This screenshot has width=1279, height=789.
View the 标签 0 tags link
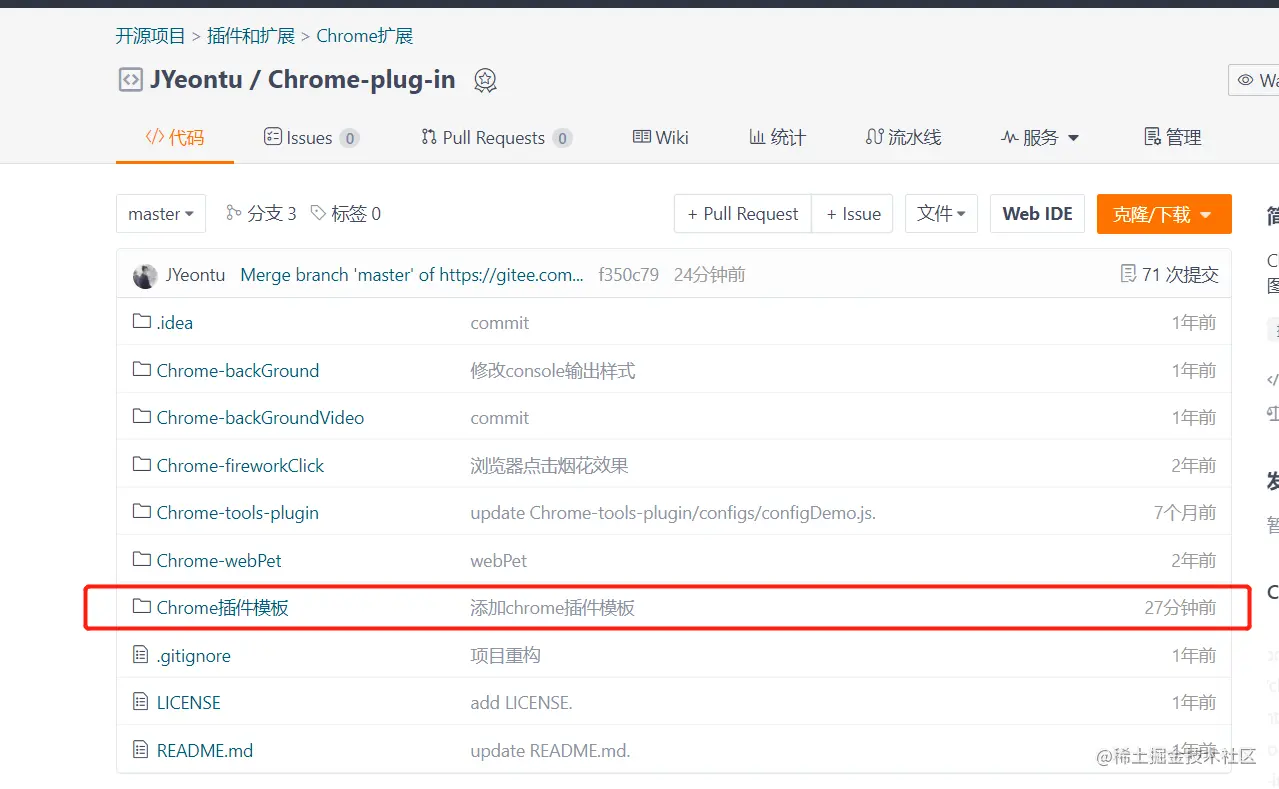345,214
